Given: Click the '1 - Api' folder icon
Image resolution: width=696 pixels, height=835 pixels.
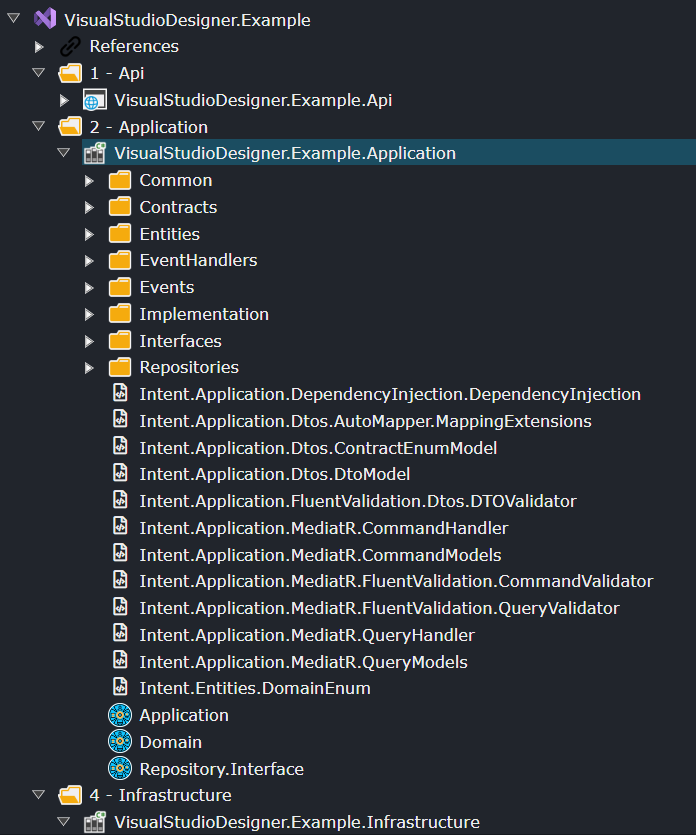Looking at the screenshot, I should pos(70,73).
